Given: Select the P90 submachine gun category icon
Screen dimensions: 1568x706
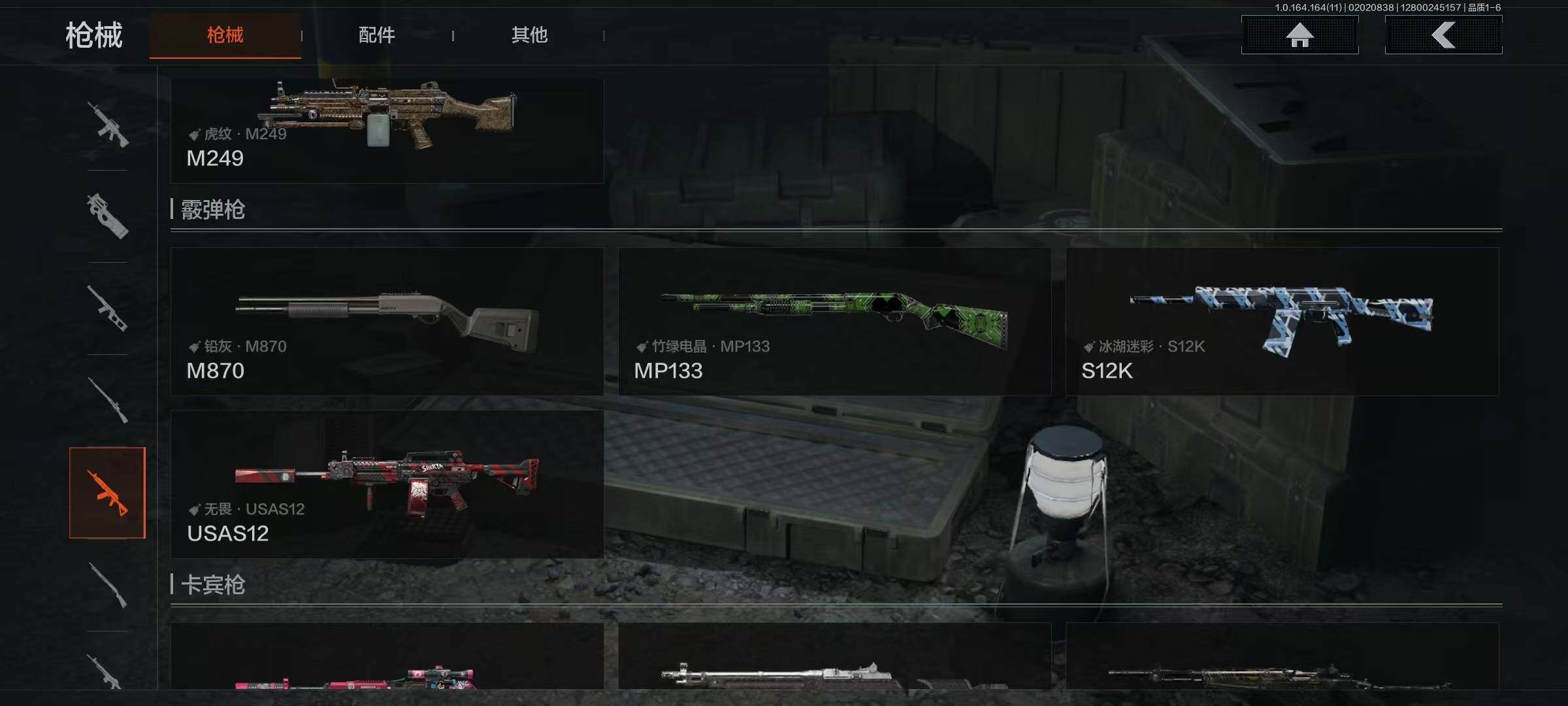Looking at the screenshot, I should point(108,216).
